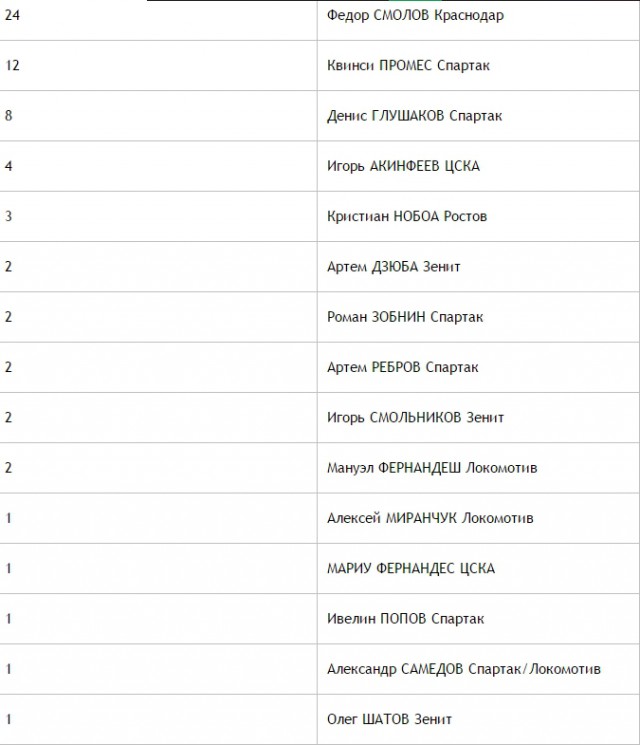Click Денис ГЛУШАКОВ Спартак text

point(414,115)
